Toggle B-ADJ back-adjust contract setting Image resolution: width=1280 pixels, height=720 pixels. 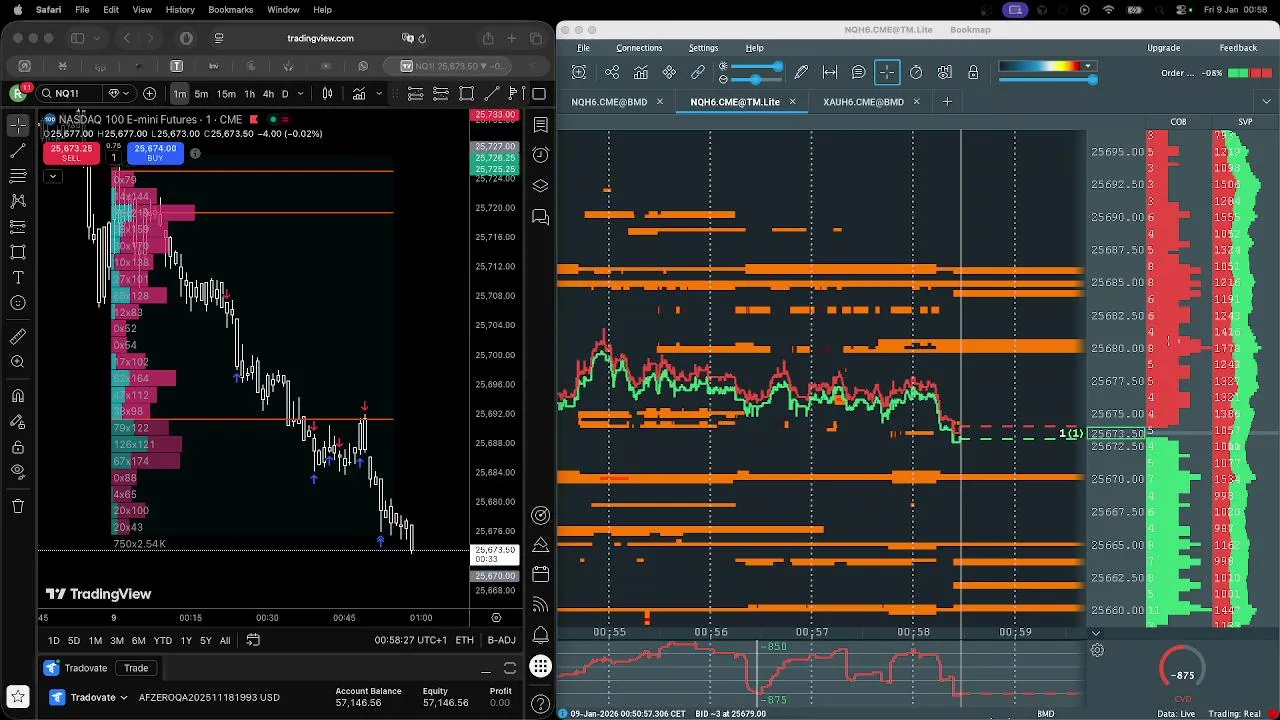tap(502, 640)
